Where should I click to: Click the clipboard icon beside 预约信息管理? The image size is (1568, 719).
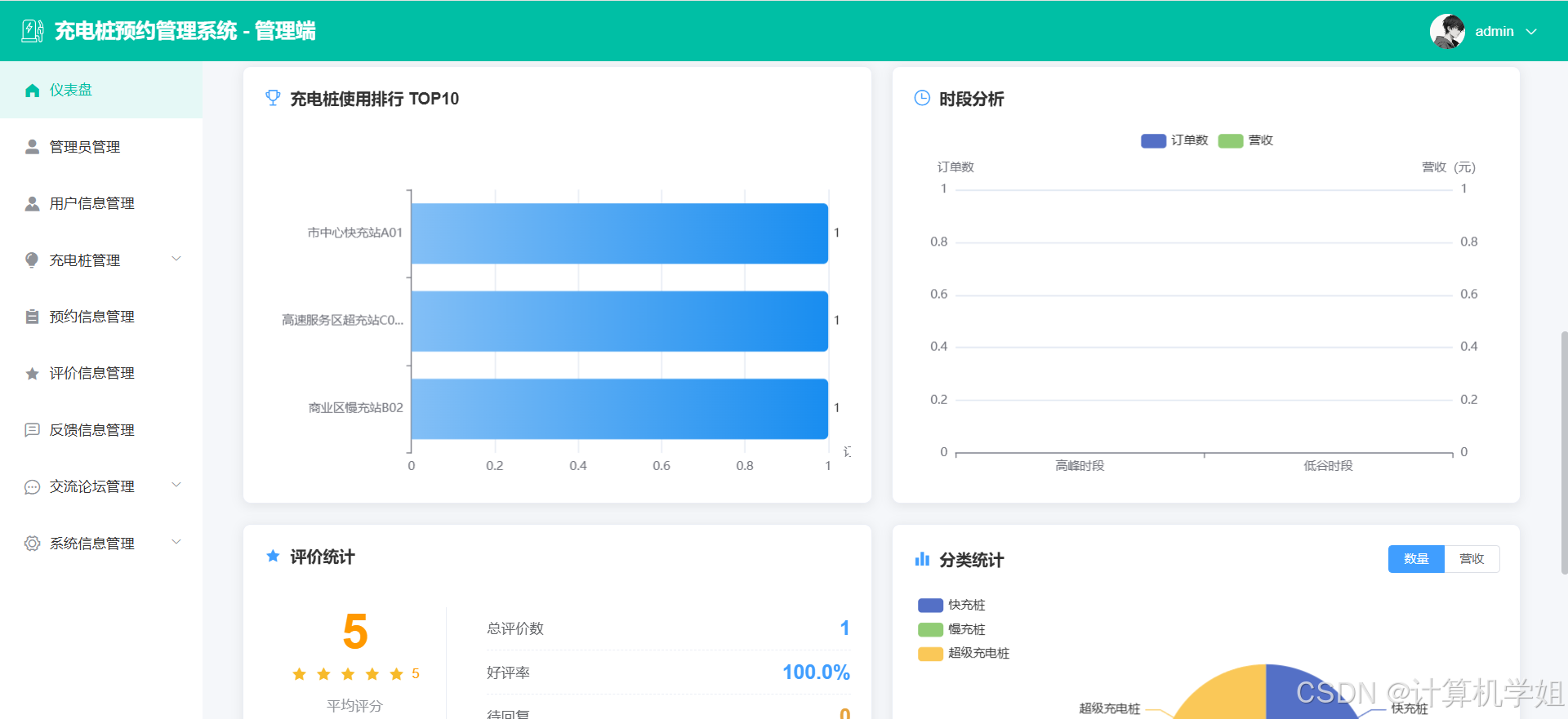[x=33, y=317]
